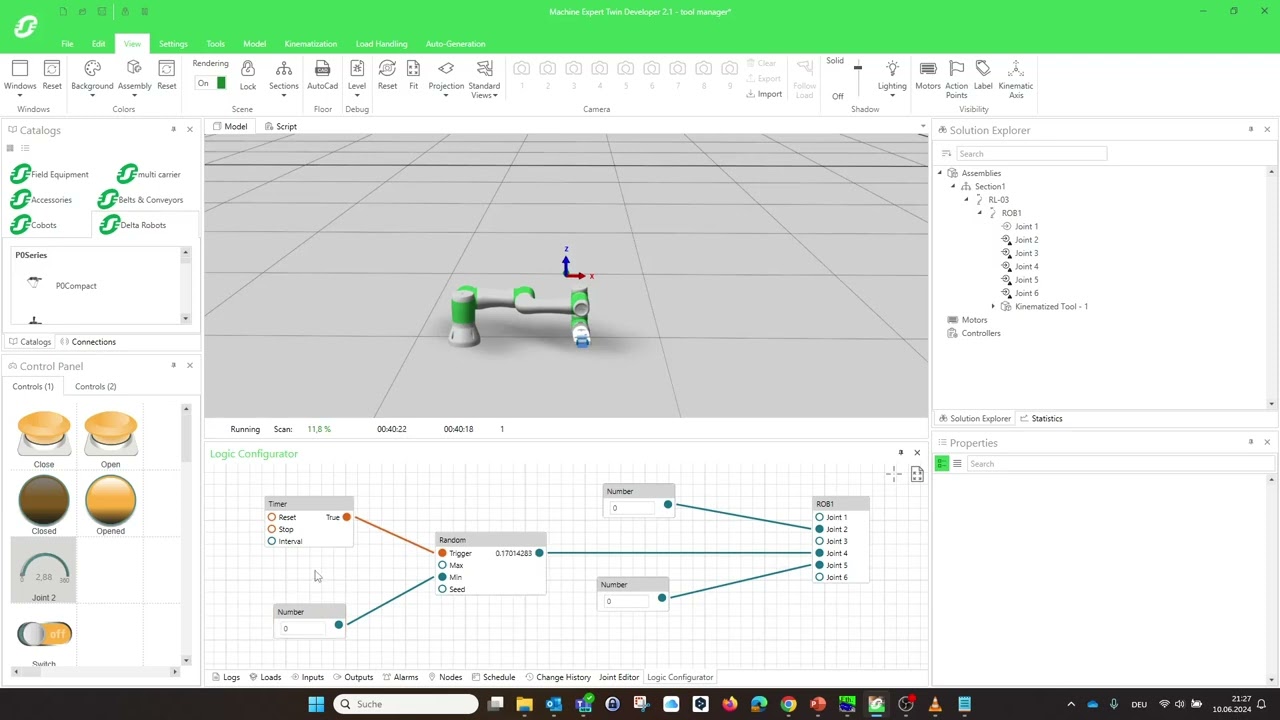This screenshot has height=720, width=1280.
Task: Reset the camera view
Action: 387,75
